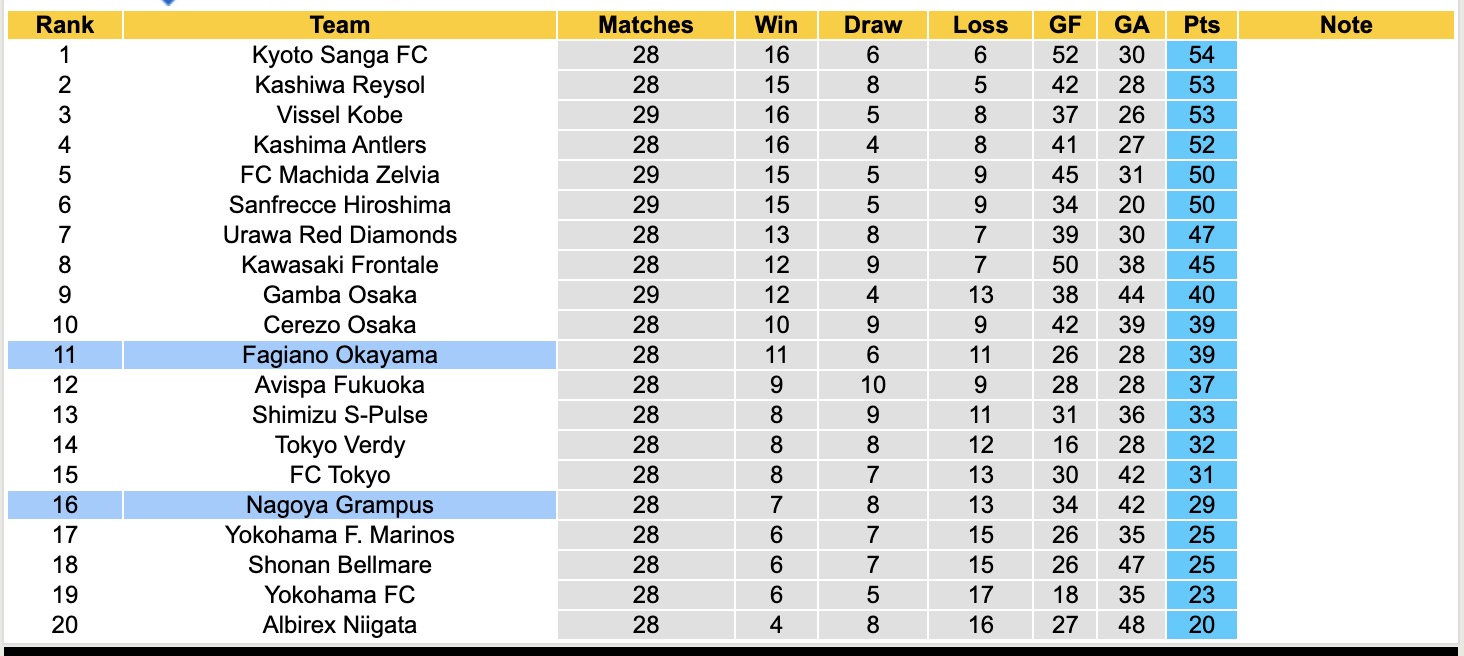
Task: Click the Yokohama F. Marinos team name
Action: coord(339,535)
